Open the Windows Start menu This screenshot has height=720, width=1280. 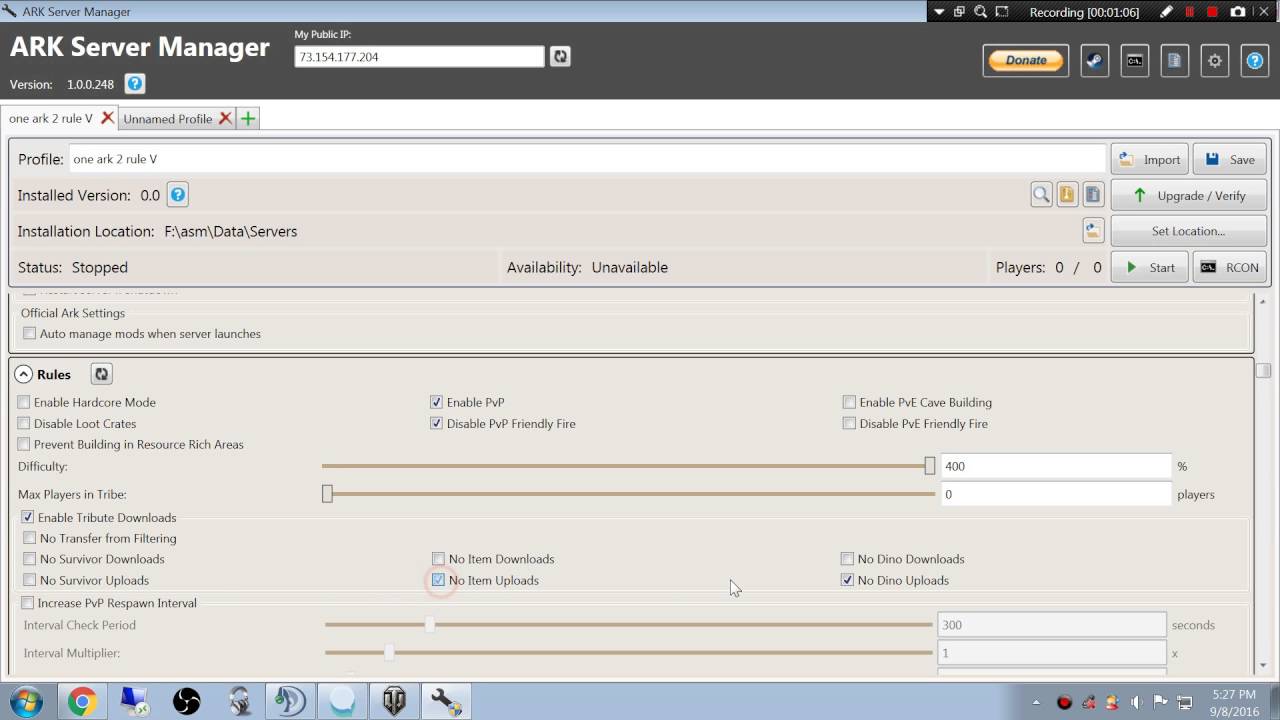click(27, 701)
